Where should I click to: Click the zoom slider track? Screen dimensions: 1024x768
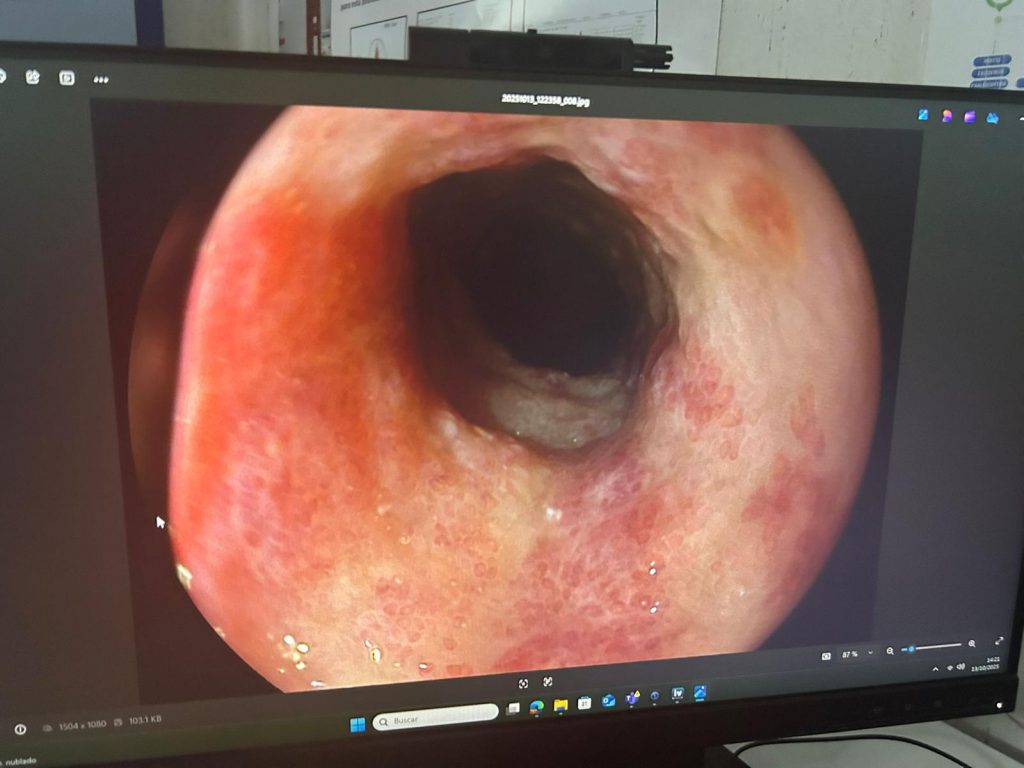935,647
